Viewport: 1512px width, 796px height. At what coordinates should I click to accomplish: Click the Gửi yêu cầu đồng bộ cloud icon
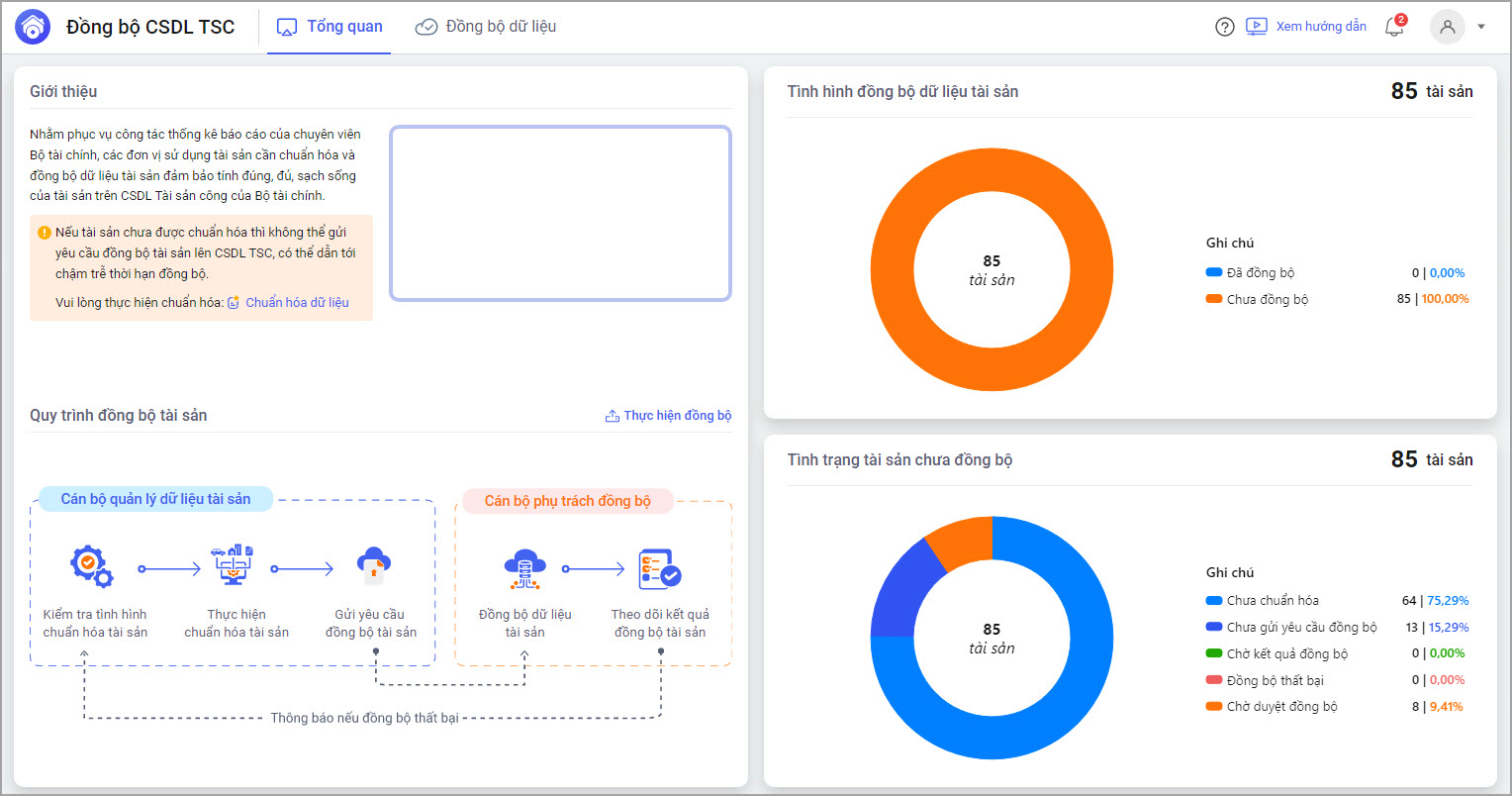[373, 564]
